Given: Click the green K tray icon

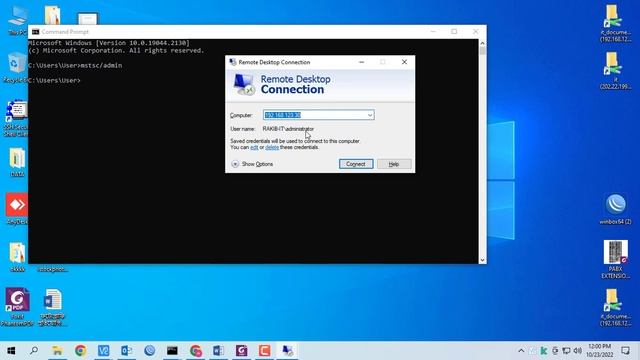Looking at the screenshot, I should point(544,351).
